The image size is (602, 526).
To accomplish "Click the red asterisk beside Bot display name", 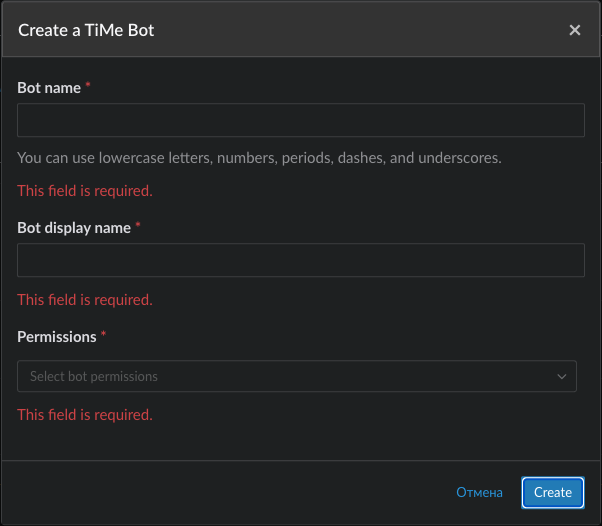I will click(x=138, y=225).
